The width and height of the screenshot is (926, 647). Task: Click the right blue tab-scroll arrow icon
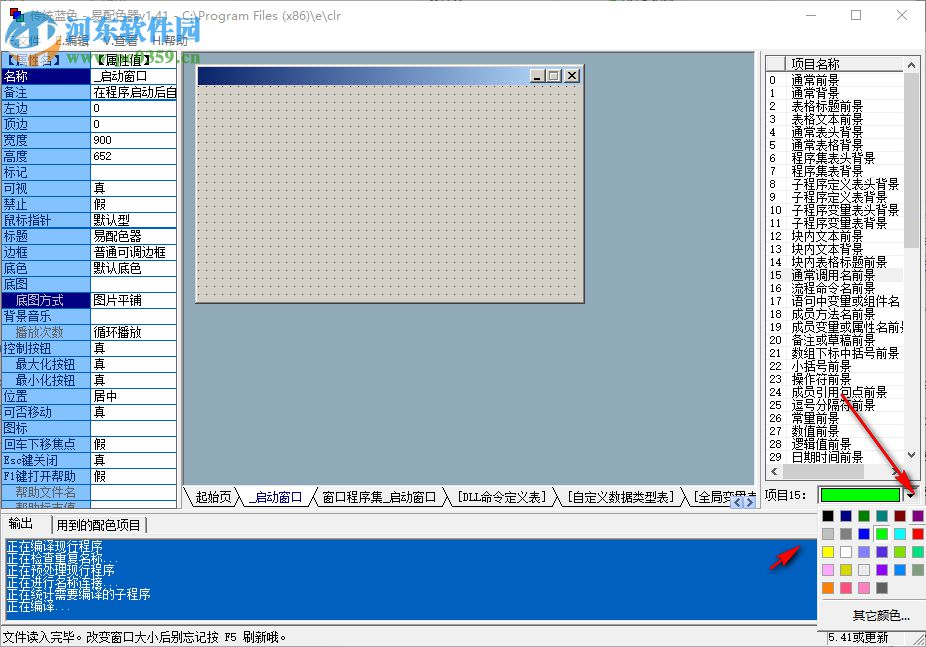coord(750,502)
